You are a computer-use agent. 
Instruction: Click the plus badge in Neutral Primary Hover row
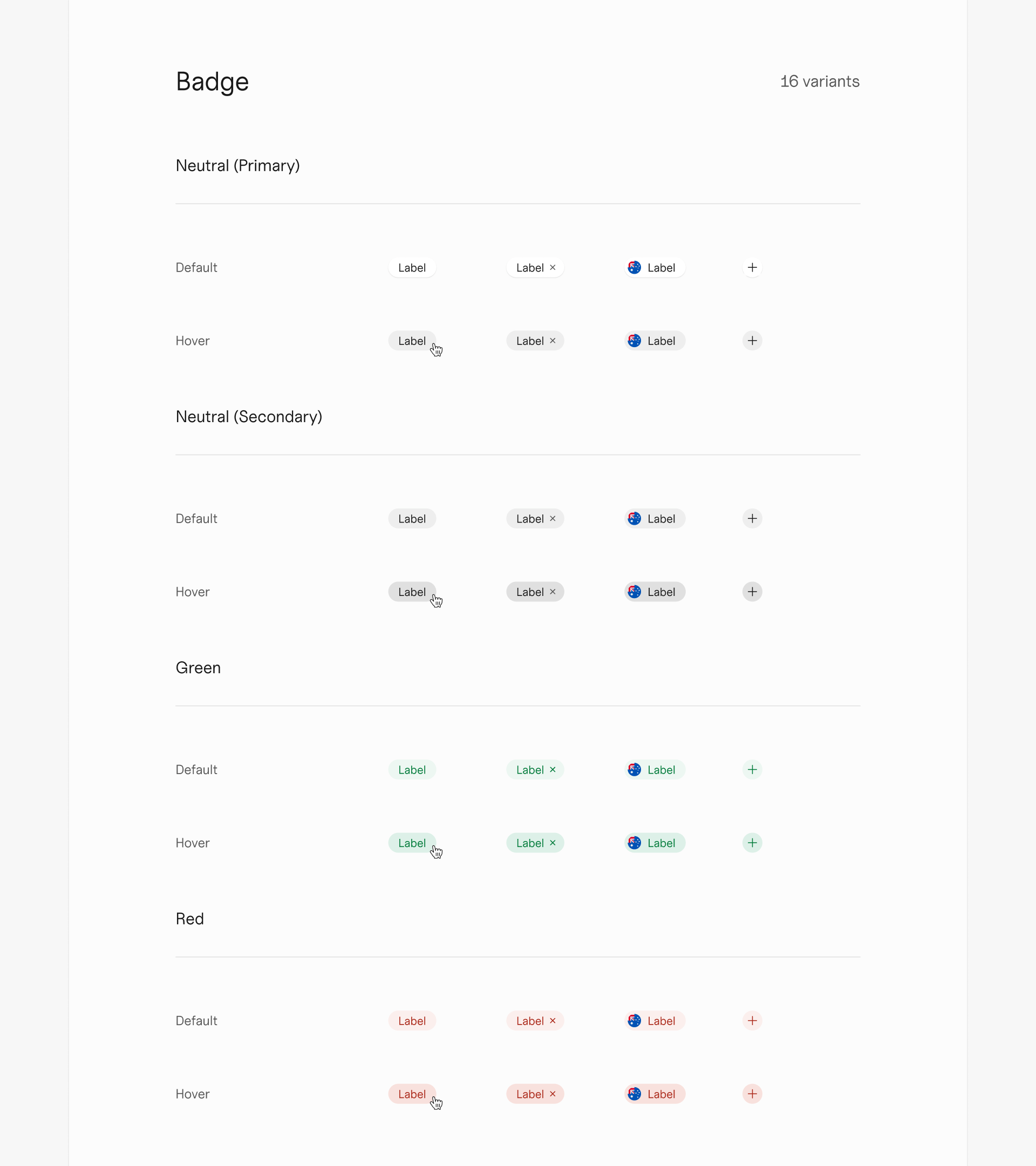[x=752, y=341]
